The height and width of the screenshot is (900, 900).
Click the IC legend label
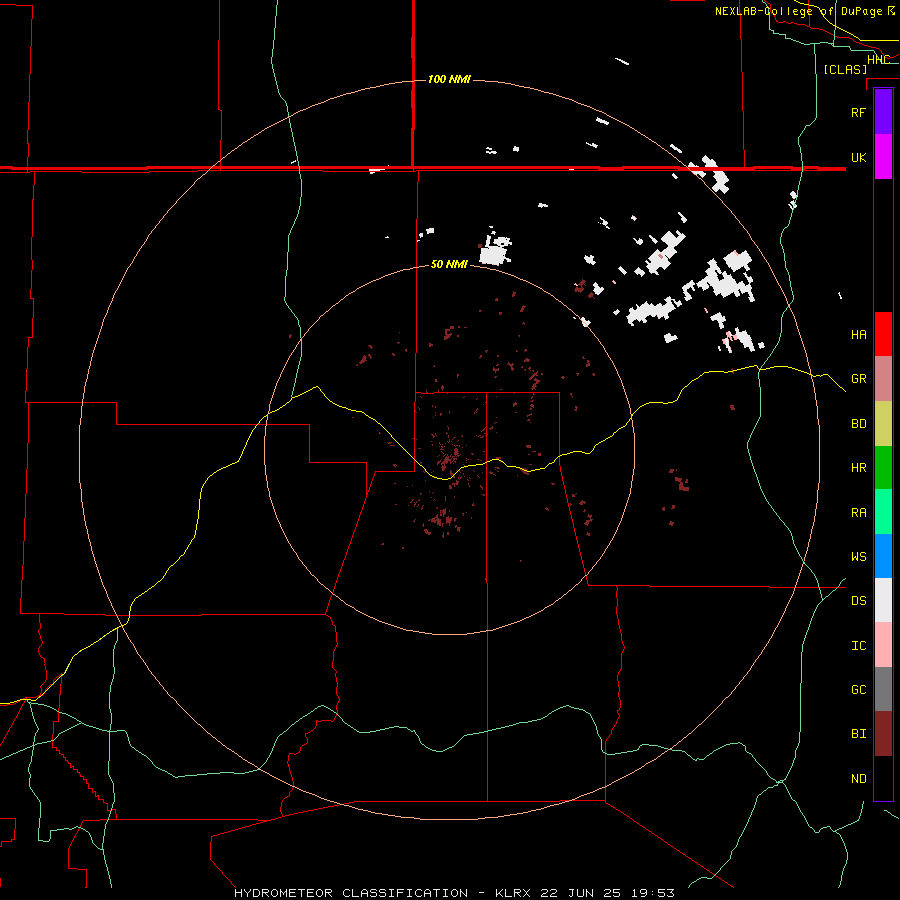[858, 646]
